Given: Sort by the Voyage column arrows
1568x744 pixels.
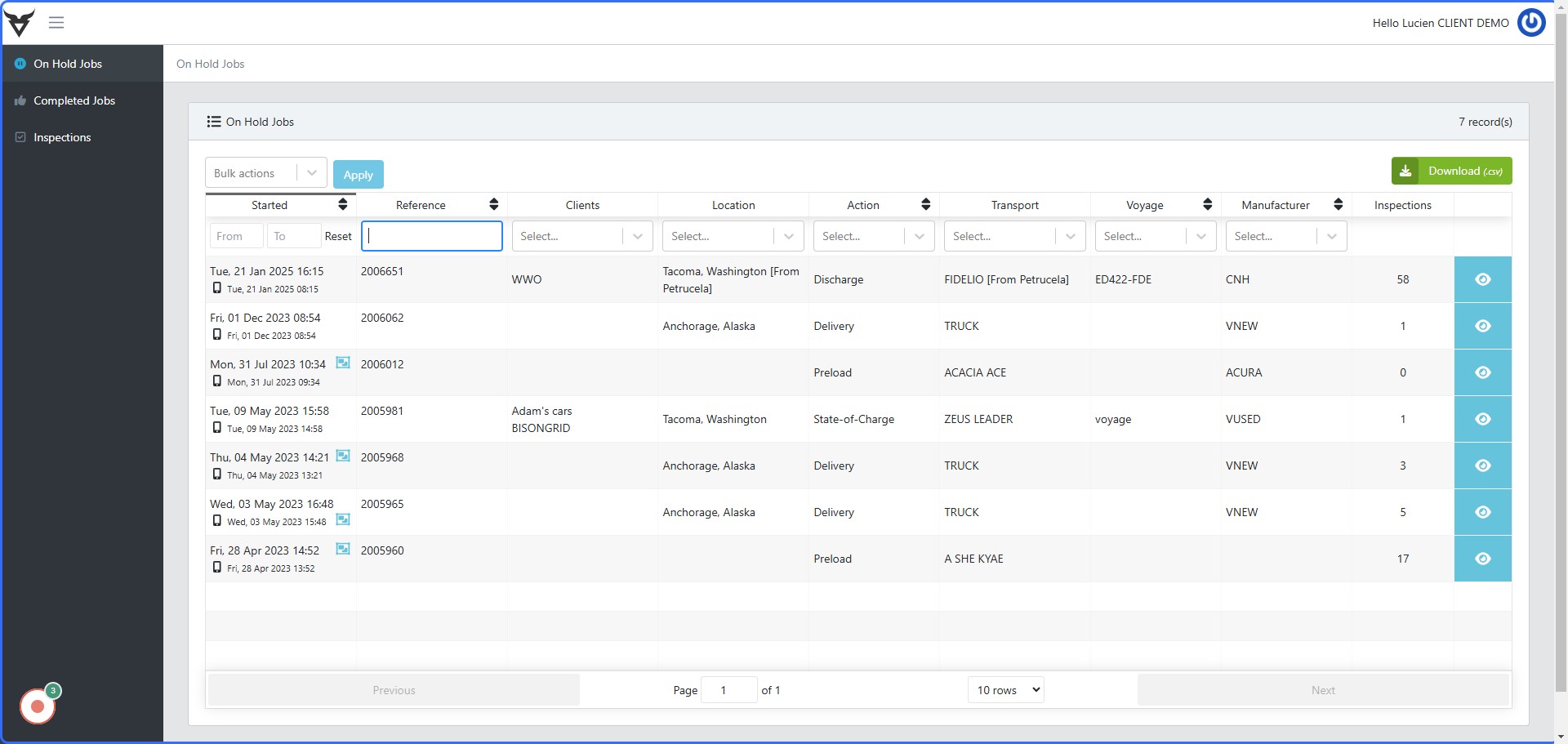Looking at the screenshot, I should (x=1208, y=204).
